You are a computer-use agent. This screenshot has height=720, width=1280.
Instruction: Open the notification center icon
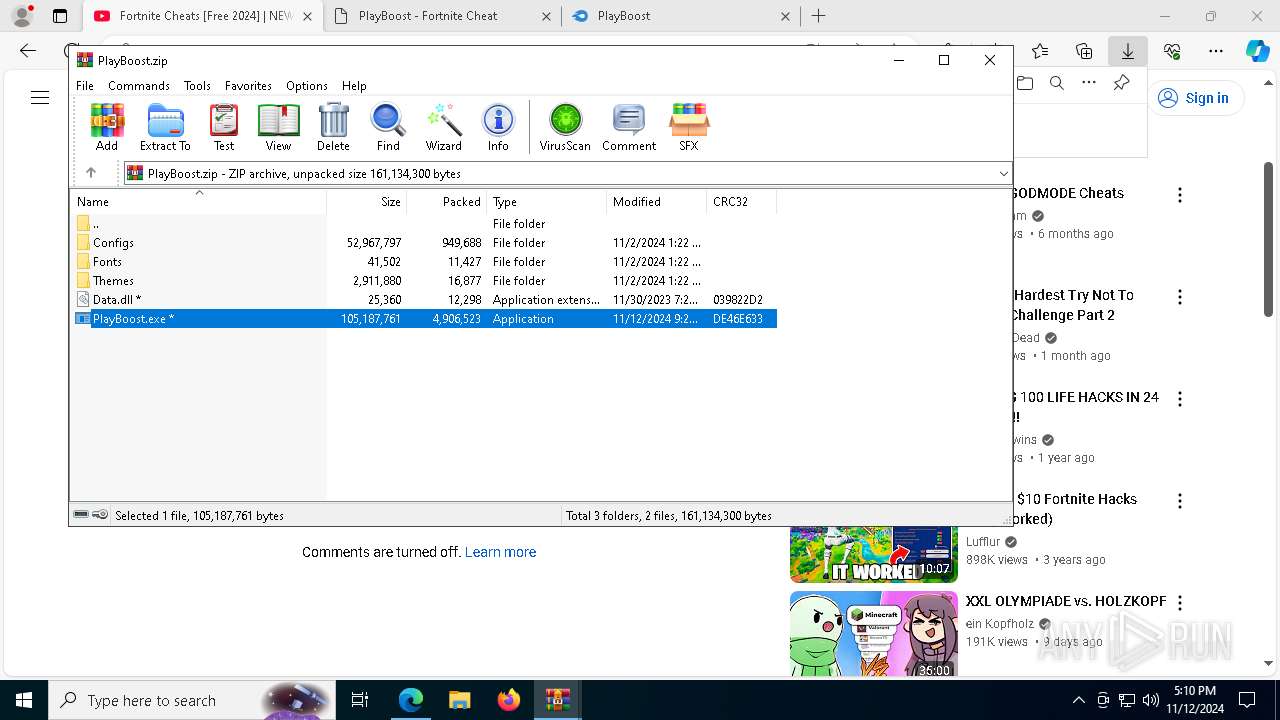(1247, 700)
